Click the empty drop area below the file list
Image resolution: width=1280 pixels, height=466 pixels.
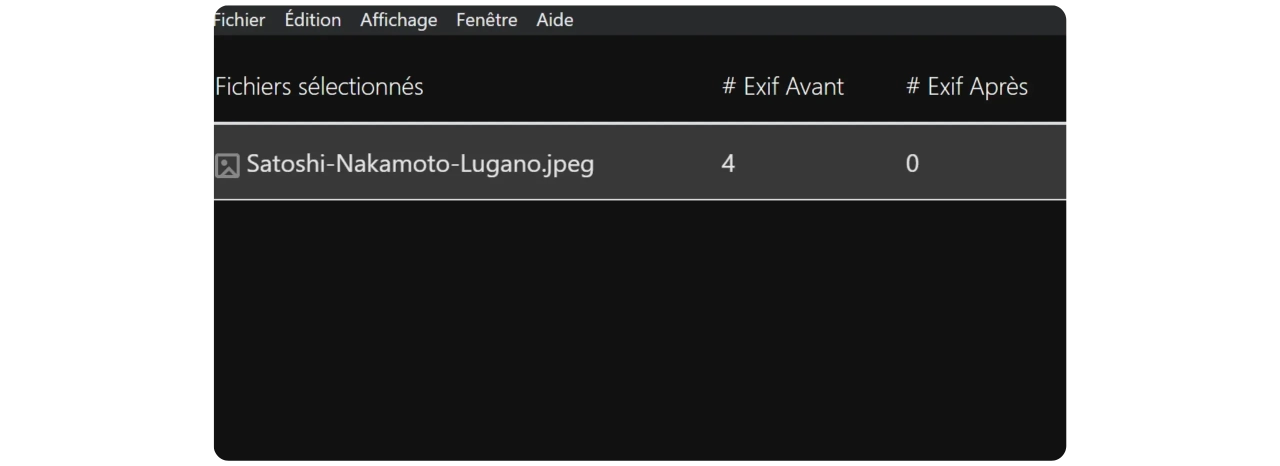tap(640, 330)
